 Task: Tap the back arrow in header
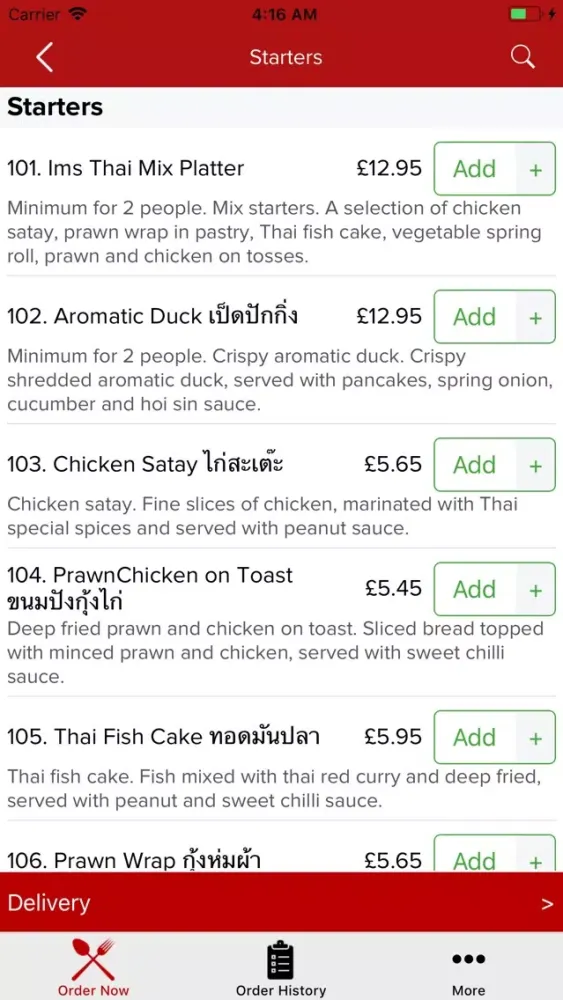pos(44,57)
